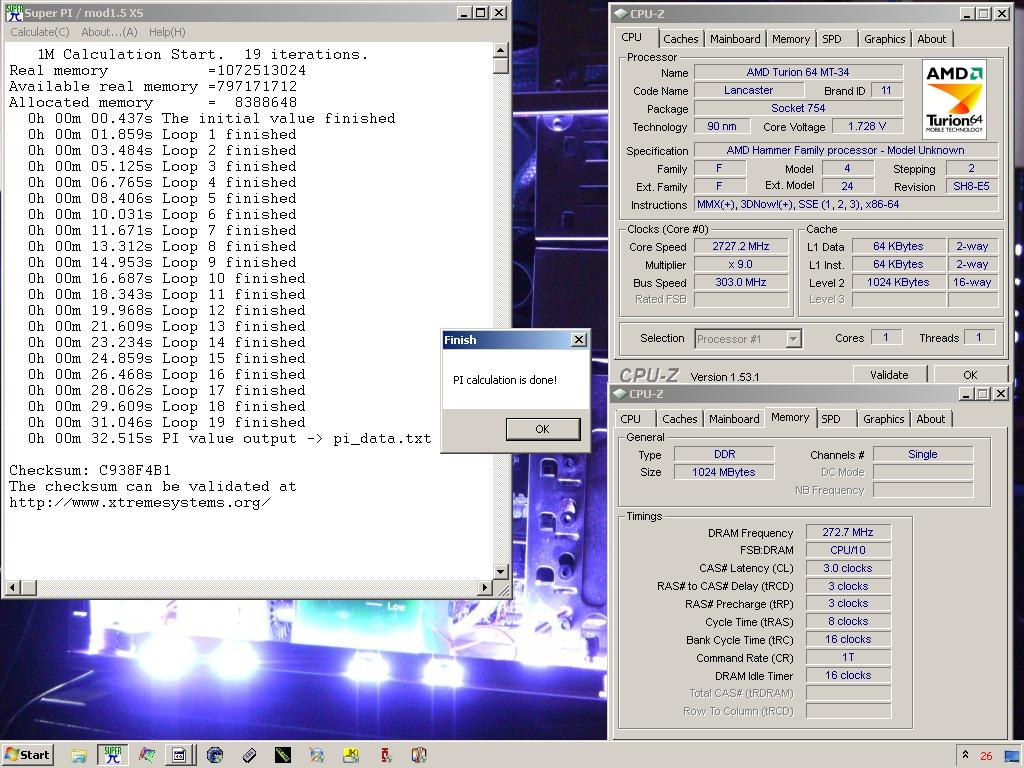Image resolution: width=1024 pixels, height=768 pixels.
Task: Select Caches tab in top CPU-Z window
Action: click(x=680, y=39)
